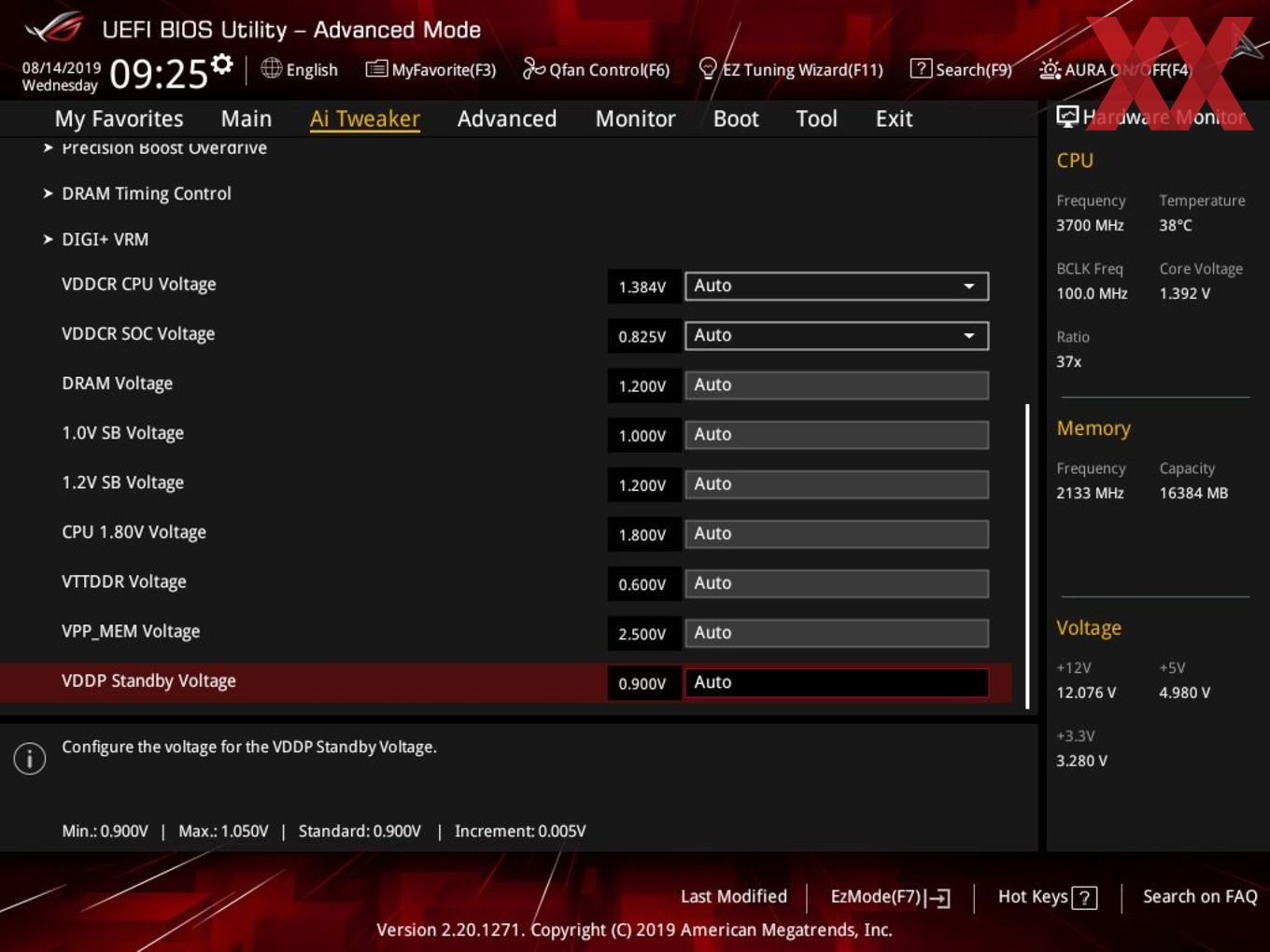Click the Qfan Control fan icon
Image resolution: width=1270 pixels, height=952 pixels.
pyautogui.click(x=533, y=68)
